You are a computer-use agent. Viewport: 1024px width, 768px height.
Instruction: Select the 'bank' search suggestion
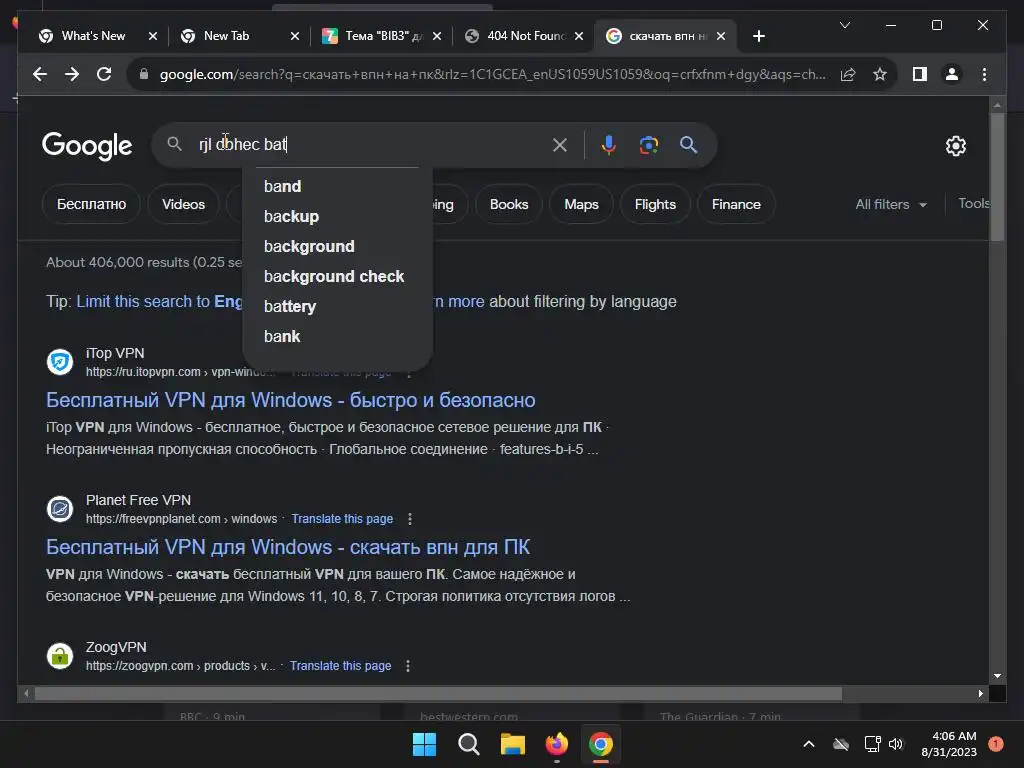337,336
